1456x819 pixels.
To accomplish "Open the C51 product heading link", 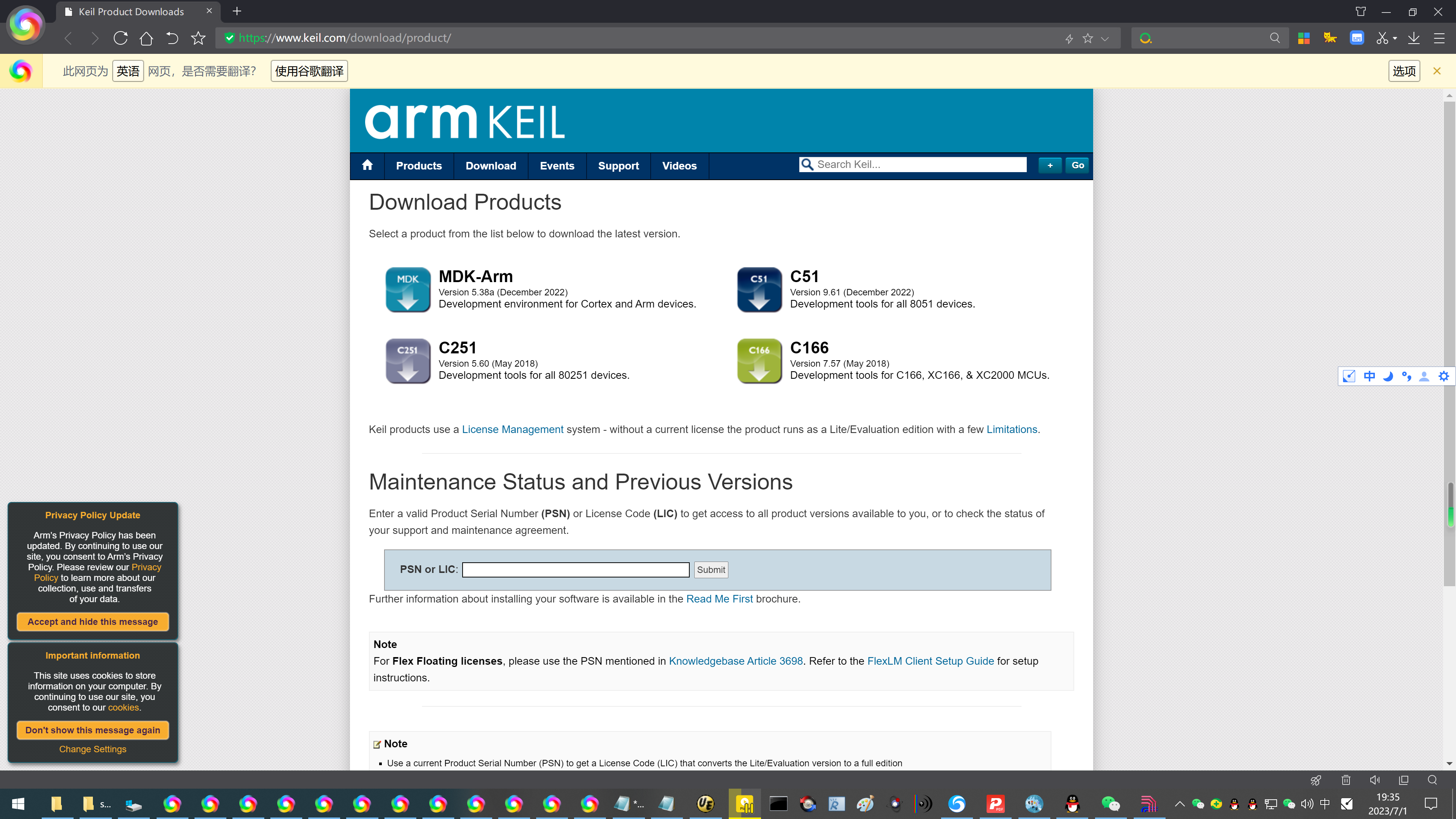I will [x=804, y=276].
